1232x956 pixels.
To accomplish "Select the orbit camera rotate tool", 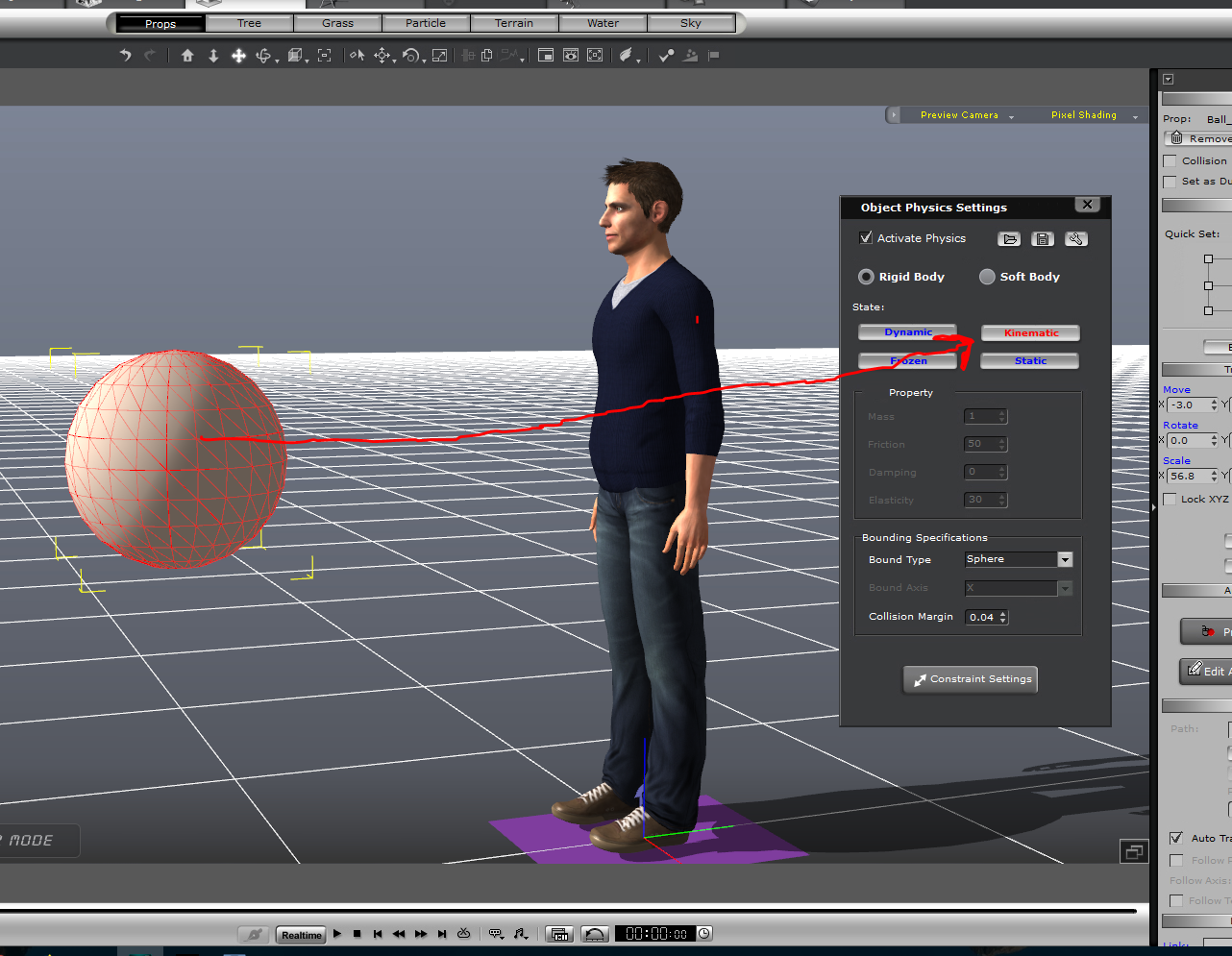I will click(264, 56).
